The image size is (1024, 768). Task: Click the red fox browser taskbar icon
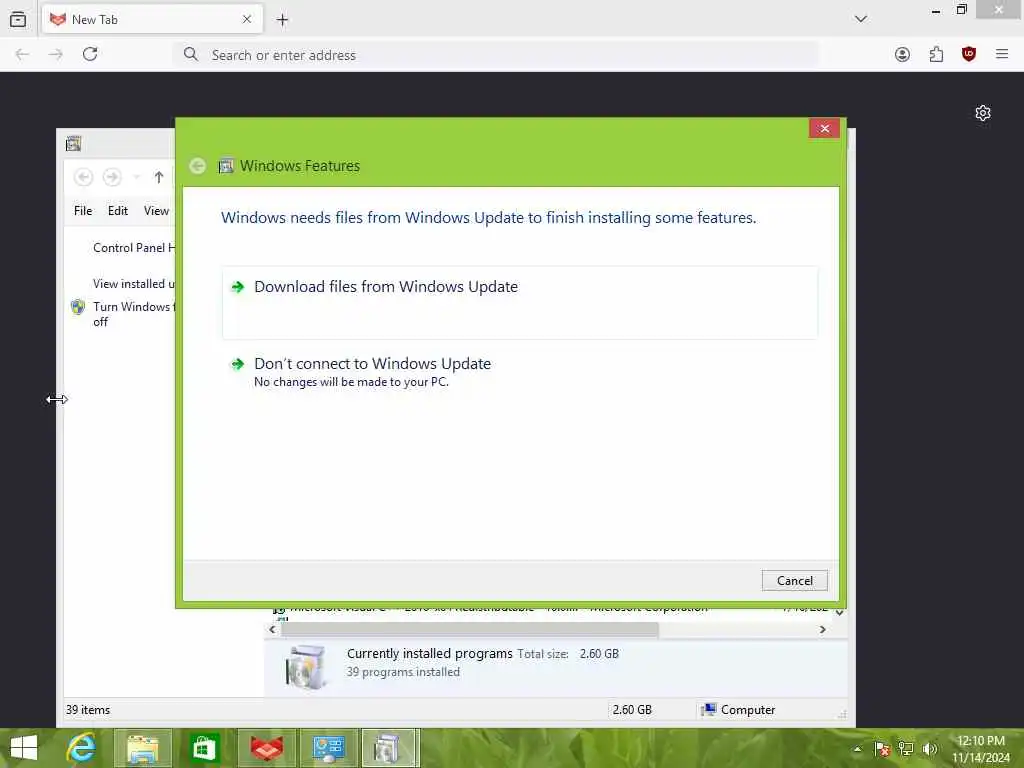coord(266,748)
